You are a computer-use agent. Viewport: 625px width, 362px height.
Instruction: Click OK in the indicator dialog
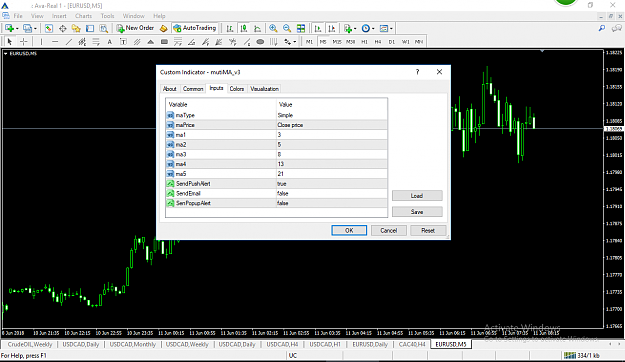349,230
